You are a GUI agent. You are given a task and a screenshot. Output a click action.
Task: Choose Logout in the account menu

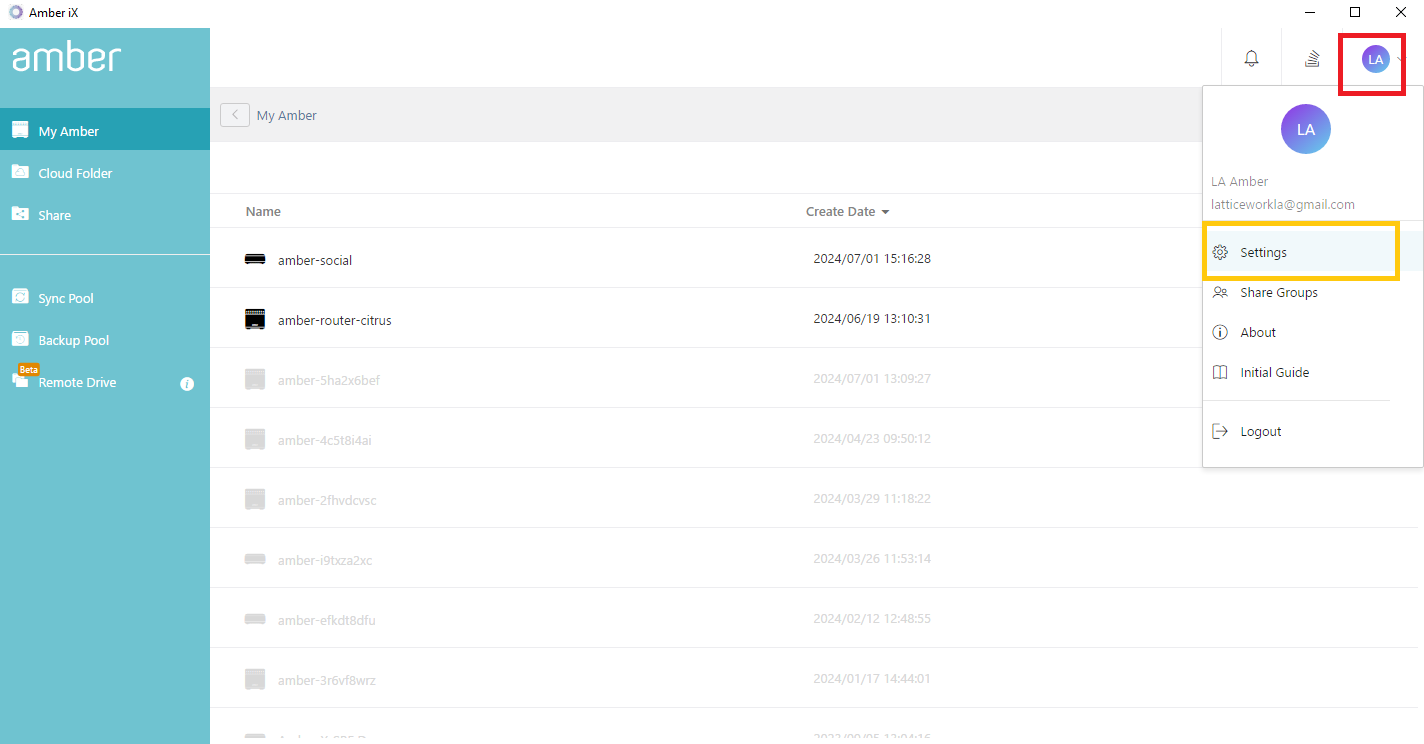click(x=1312, y=431)
